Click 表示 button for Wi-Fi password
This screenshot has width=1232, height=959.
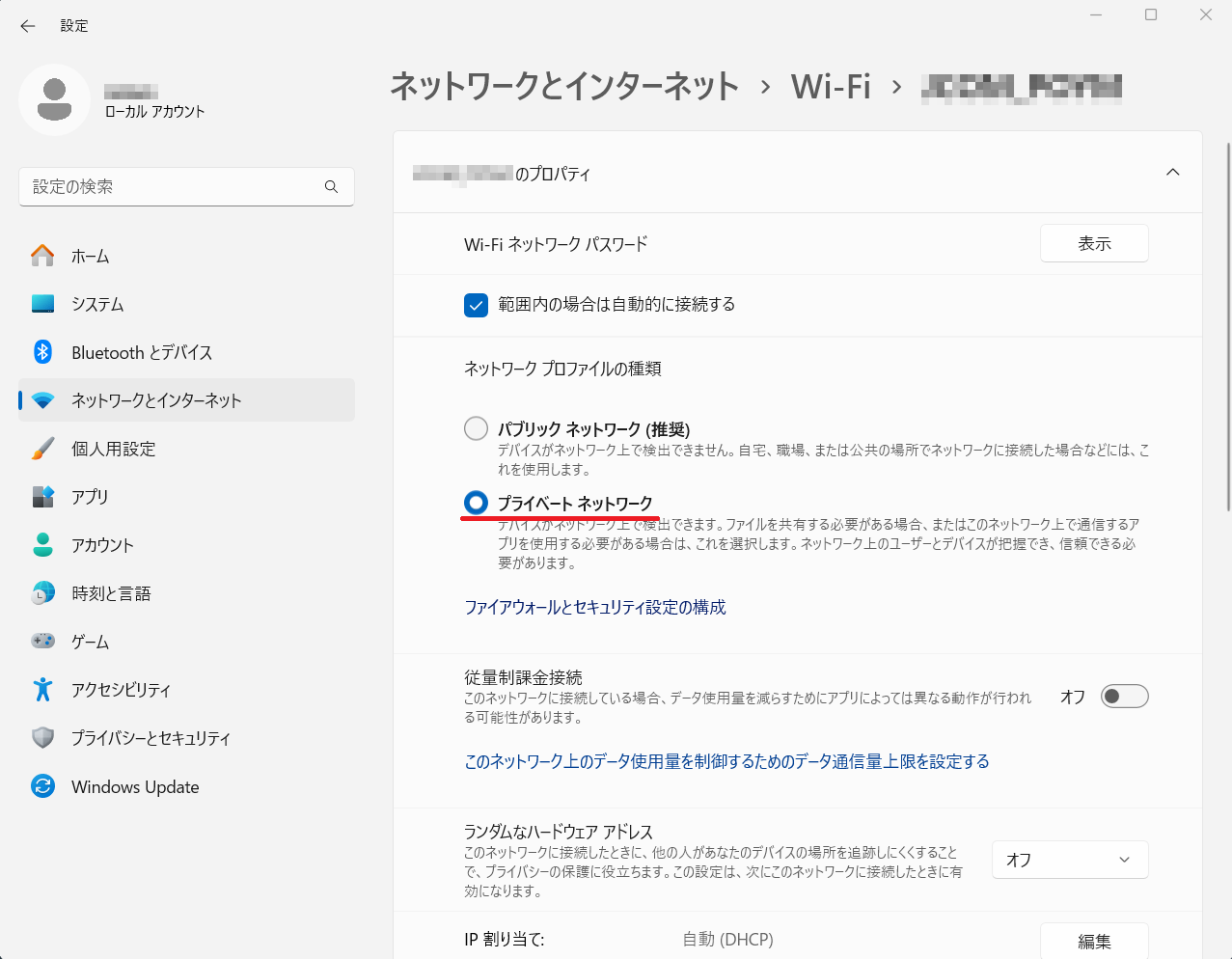pos(1094,243)
